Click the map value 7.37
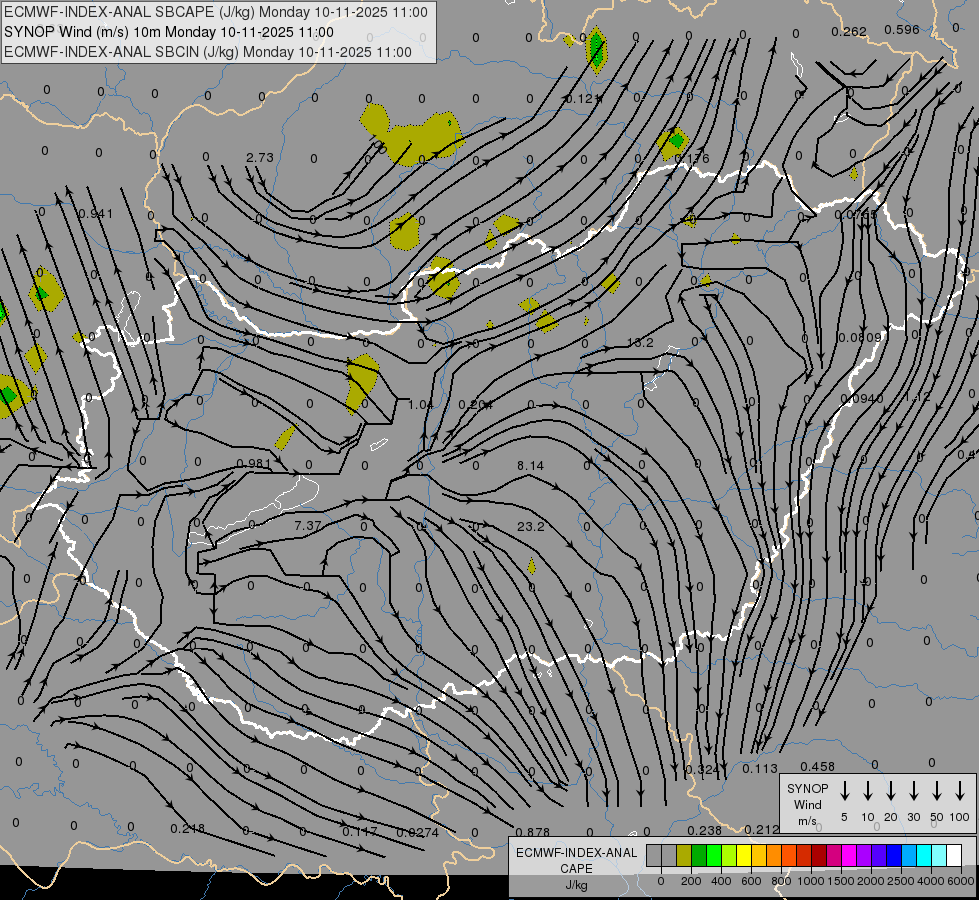Screen dimensions: 979x900 click(308, 526)
